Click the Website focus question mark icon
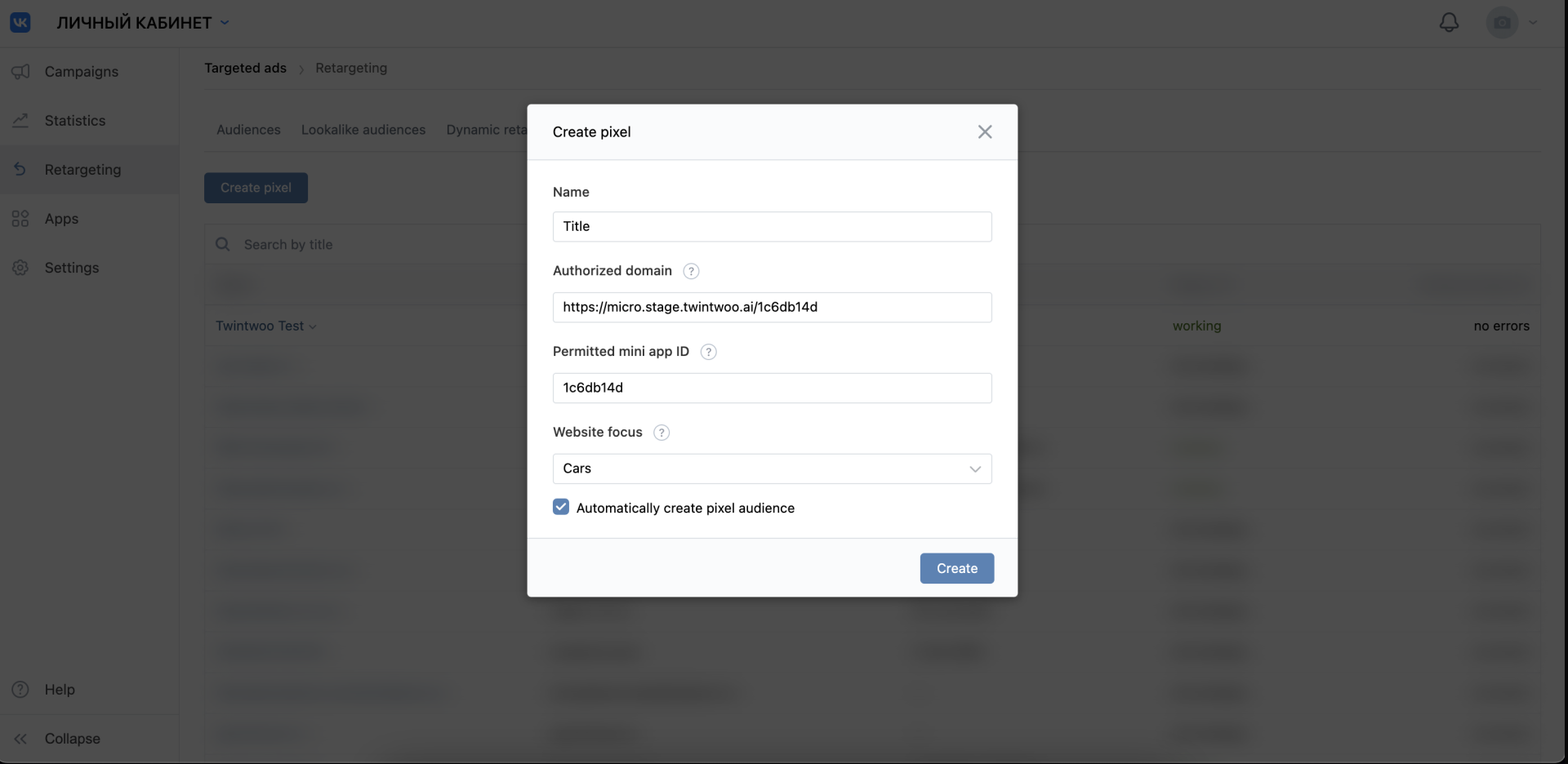1568x764 pixels. [x=661, y=433]
